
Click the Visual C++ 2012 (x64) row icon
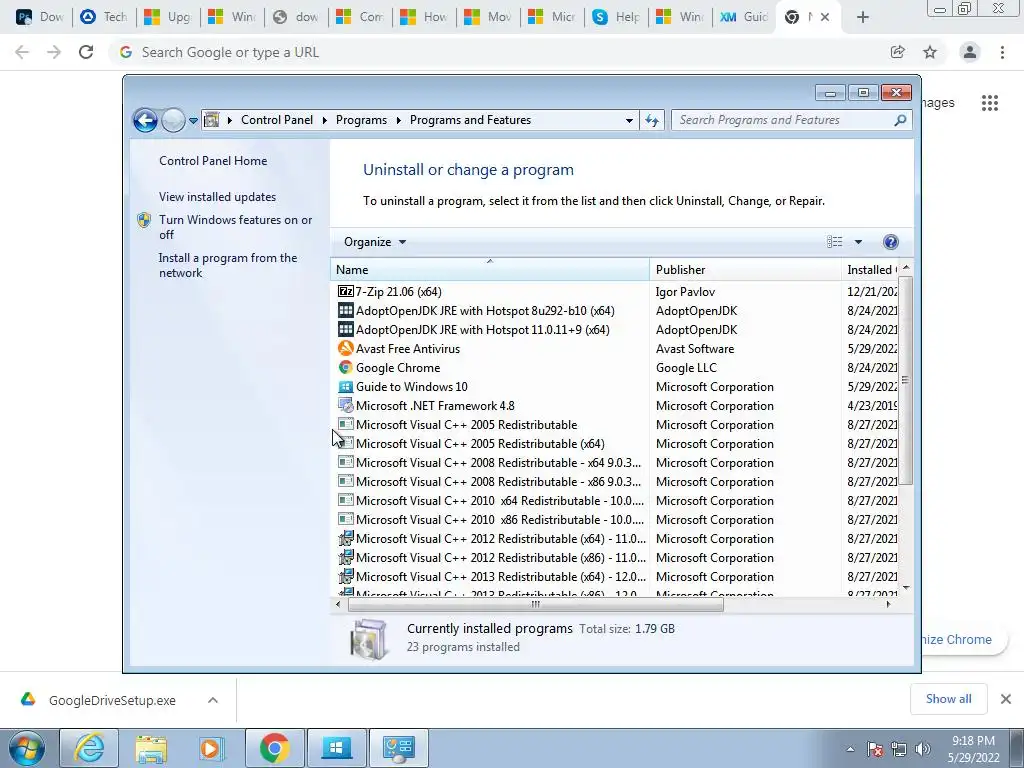[x=345, y=539]
